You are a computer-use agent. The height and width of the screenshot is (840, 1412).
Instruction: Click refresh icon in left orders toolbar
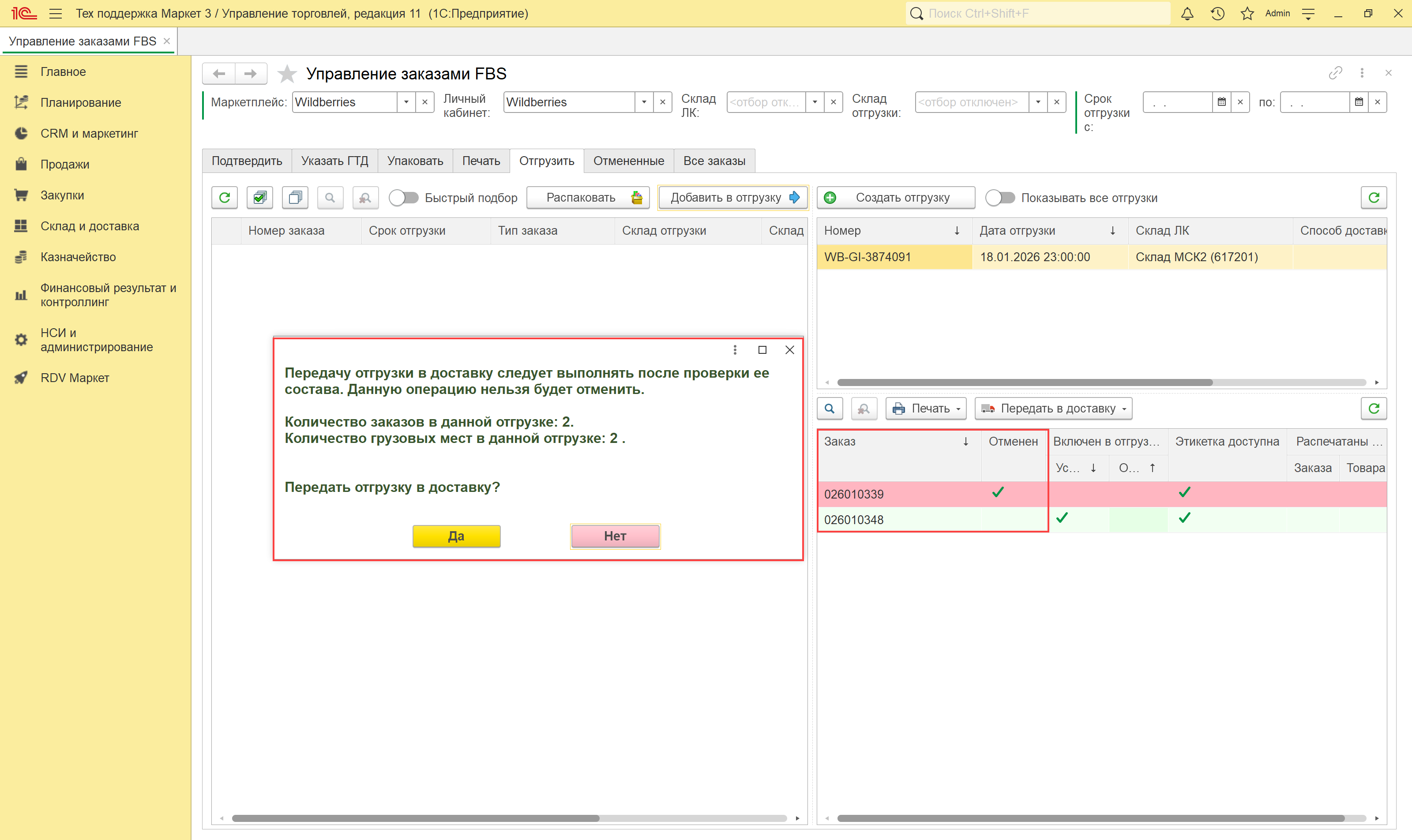point(225,198)
